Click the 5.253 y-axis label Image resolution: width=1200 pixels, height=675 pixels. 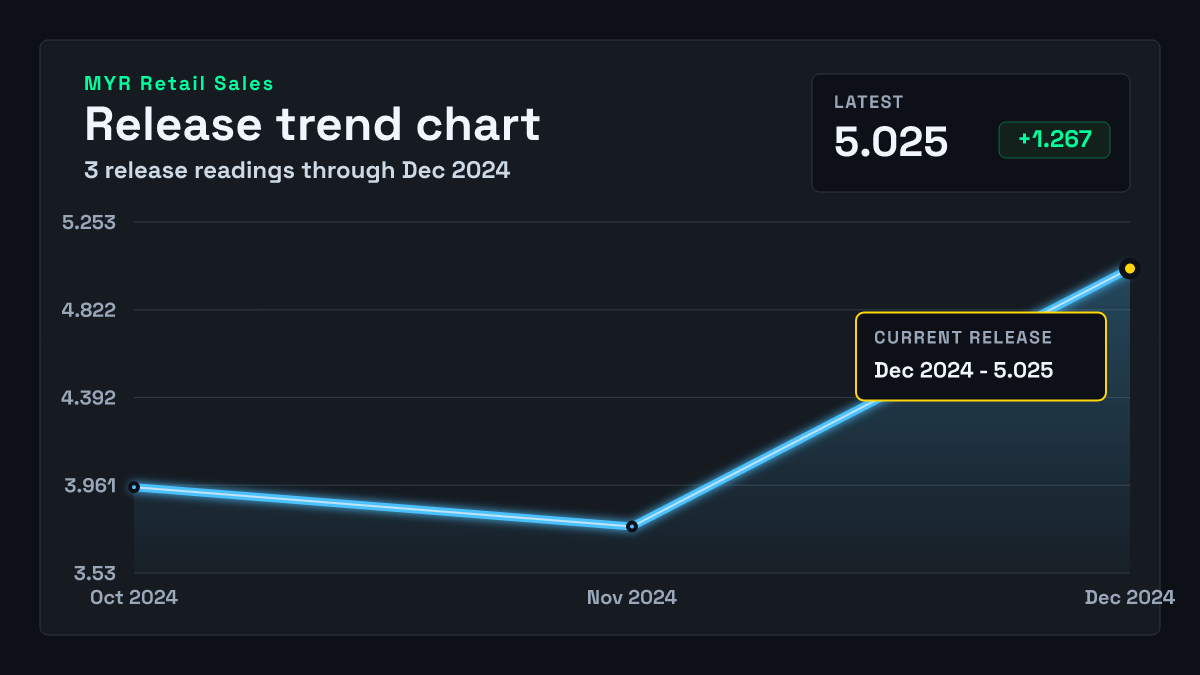(x=89, y=222)
